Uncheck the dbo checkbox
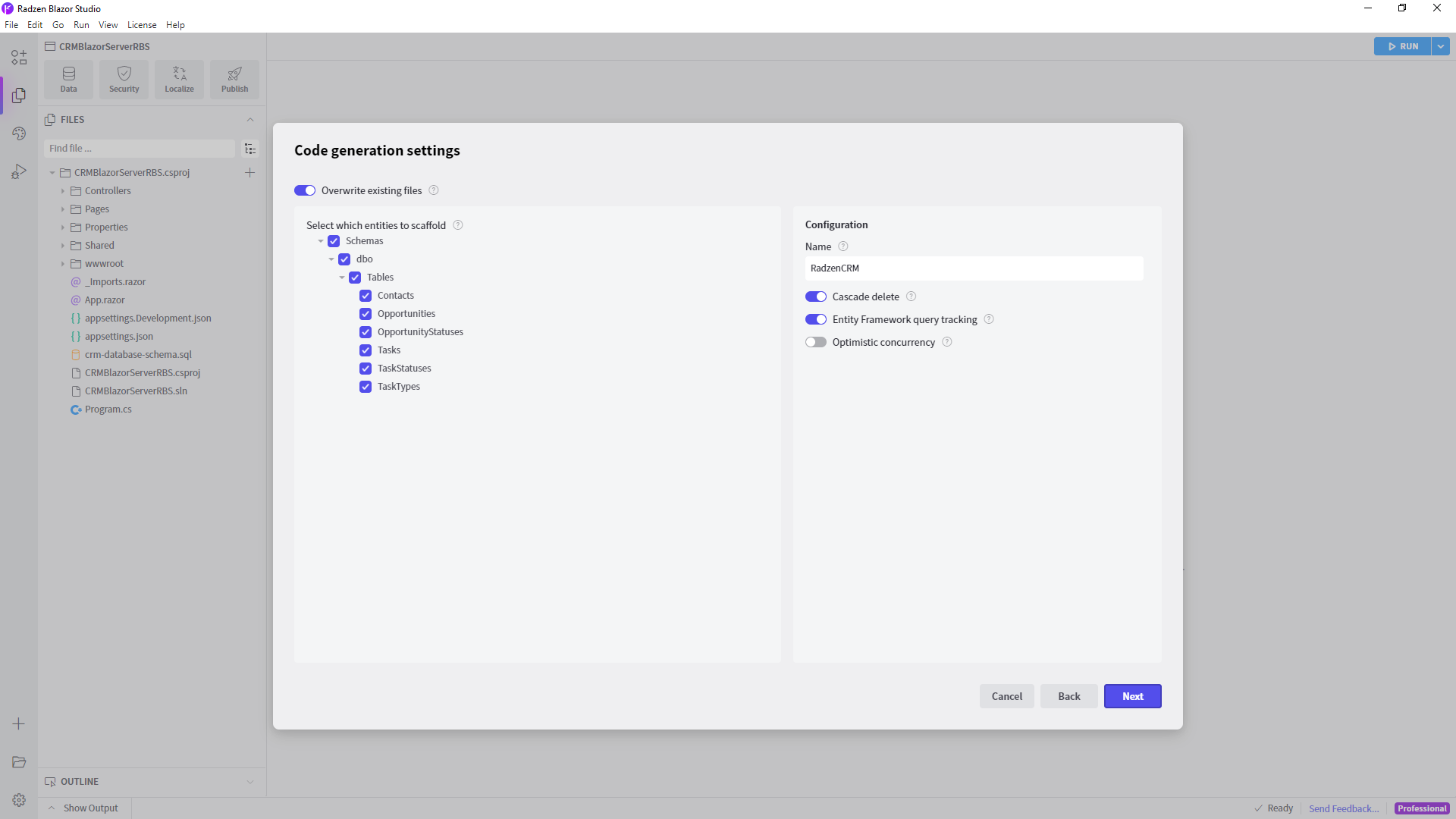 coord(344,259)
